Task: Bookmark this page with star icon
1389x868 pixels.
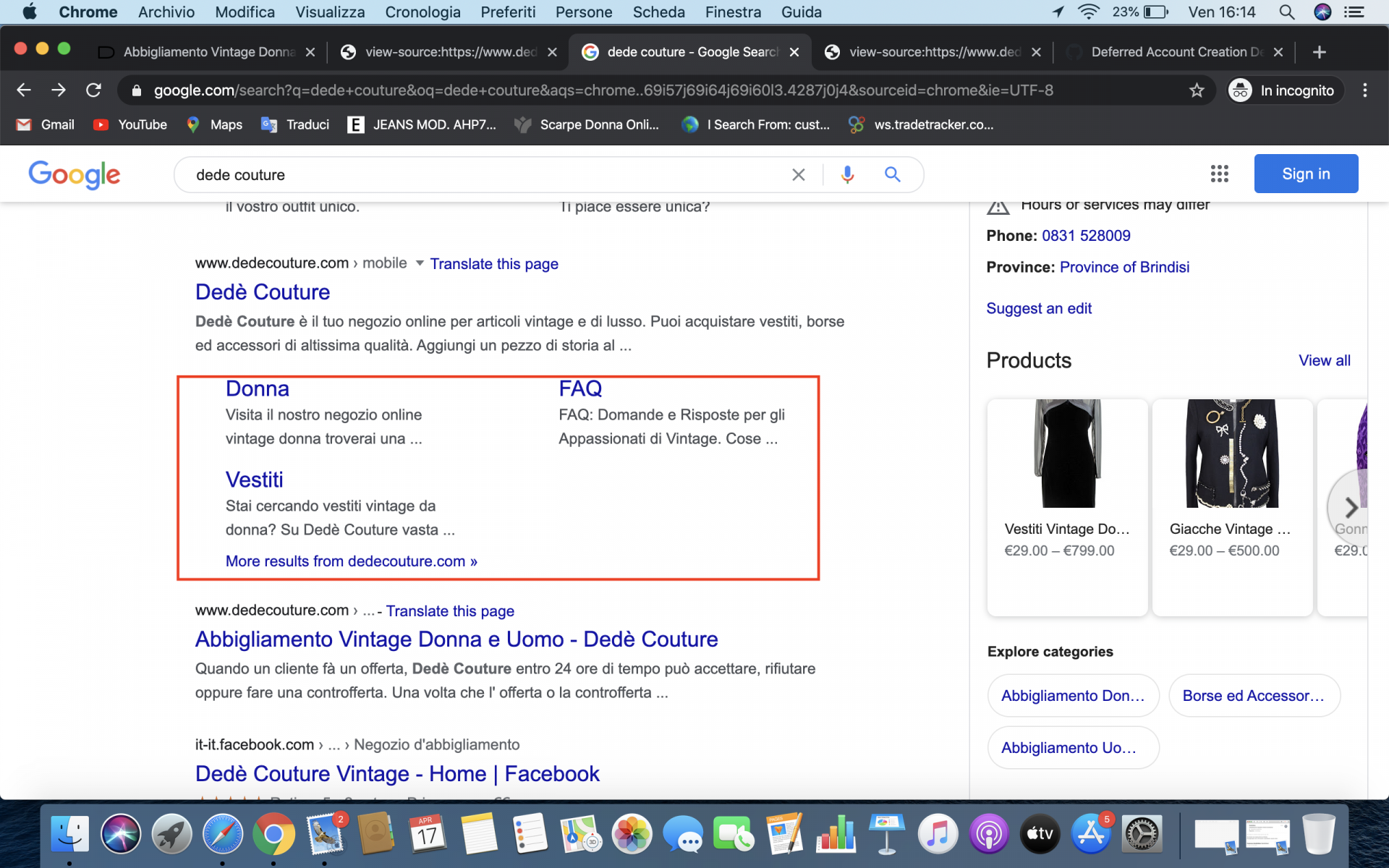Action: (1197, 90)
